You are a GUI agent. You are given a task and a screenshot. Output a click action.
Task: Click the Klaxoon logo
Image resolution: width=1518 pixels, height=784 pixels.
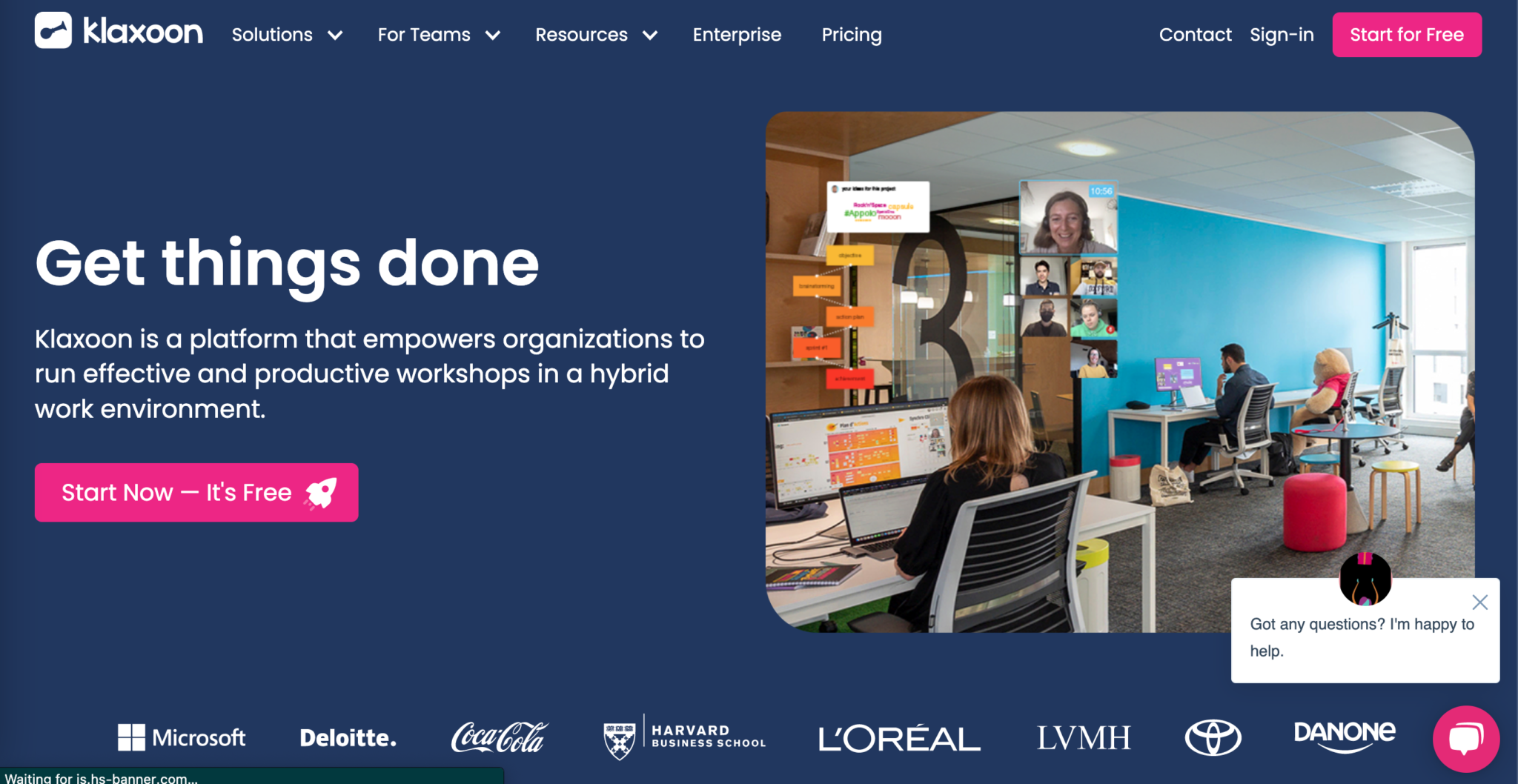(x=119, y=33)
